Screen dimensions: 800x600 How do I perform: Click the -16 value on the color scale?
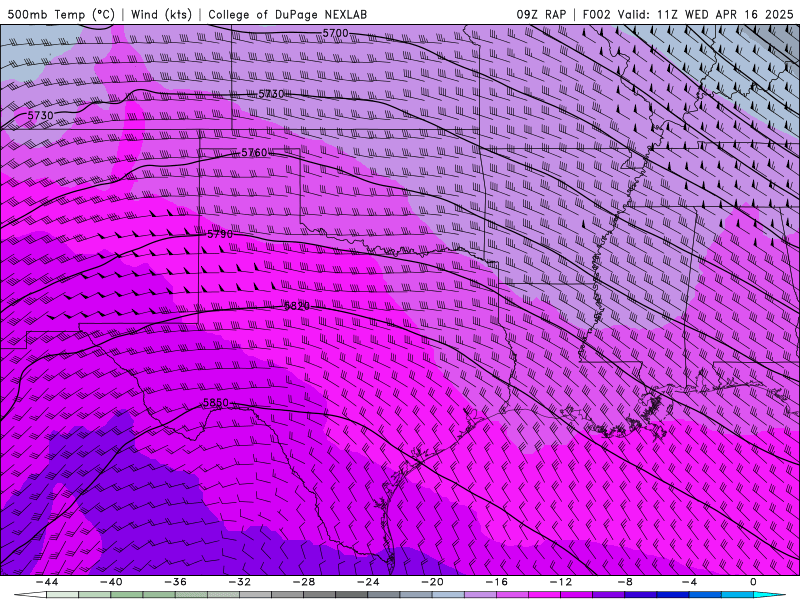[x=496, y=582]
